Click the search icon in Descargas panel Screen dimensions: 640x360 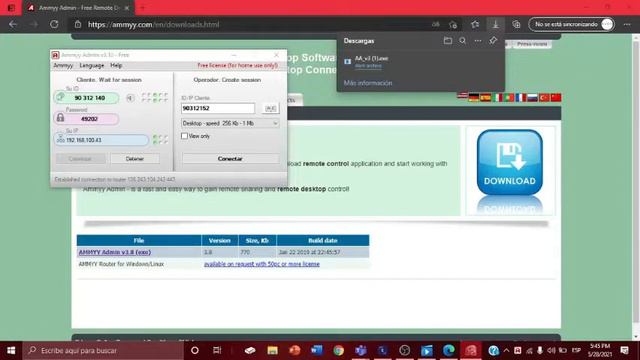[462, 40]
